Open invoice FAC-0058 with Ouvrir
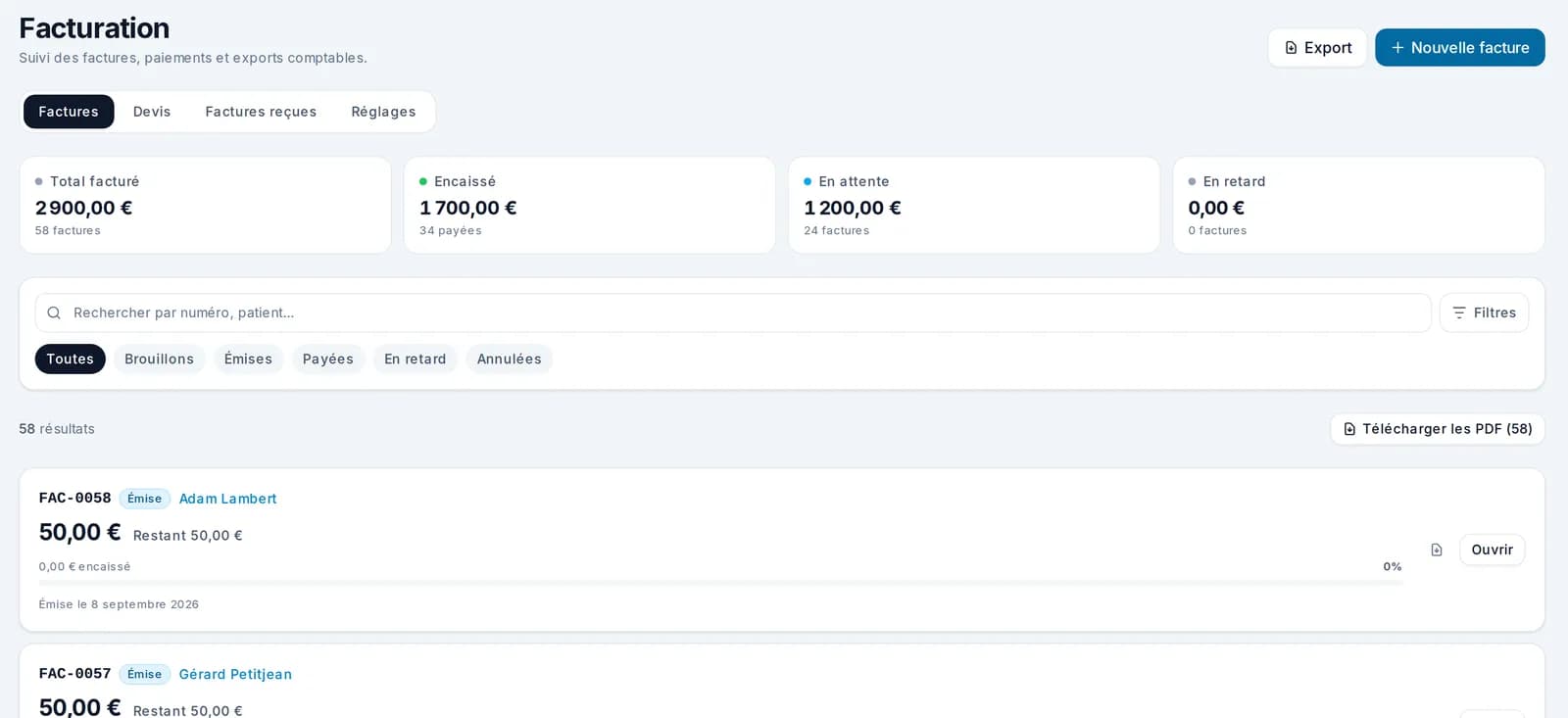The width and height of the screenshot is (1568, 718). pyautogui.click(x=1492, y=550)
